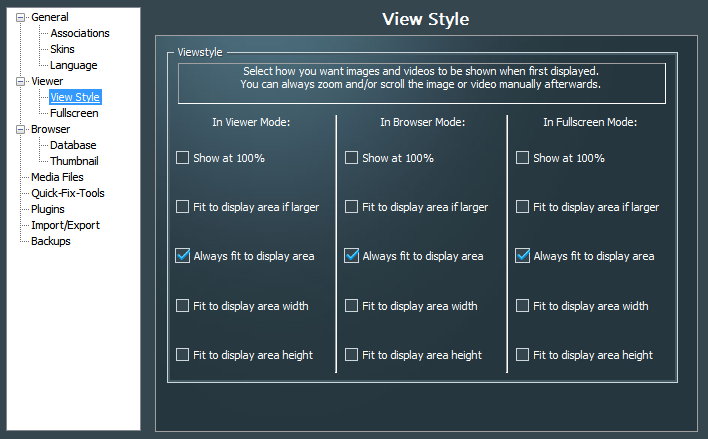Screen dimensions: 708x439
Task: Enable Show at 100% in Fullscreen Mode
Action: [x=522, y=158]
